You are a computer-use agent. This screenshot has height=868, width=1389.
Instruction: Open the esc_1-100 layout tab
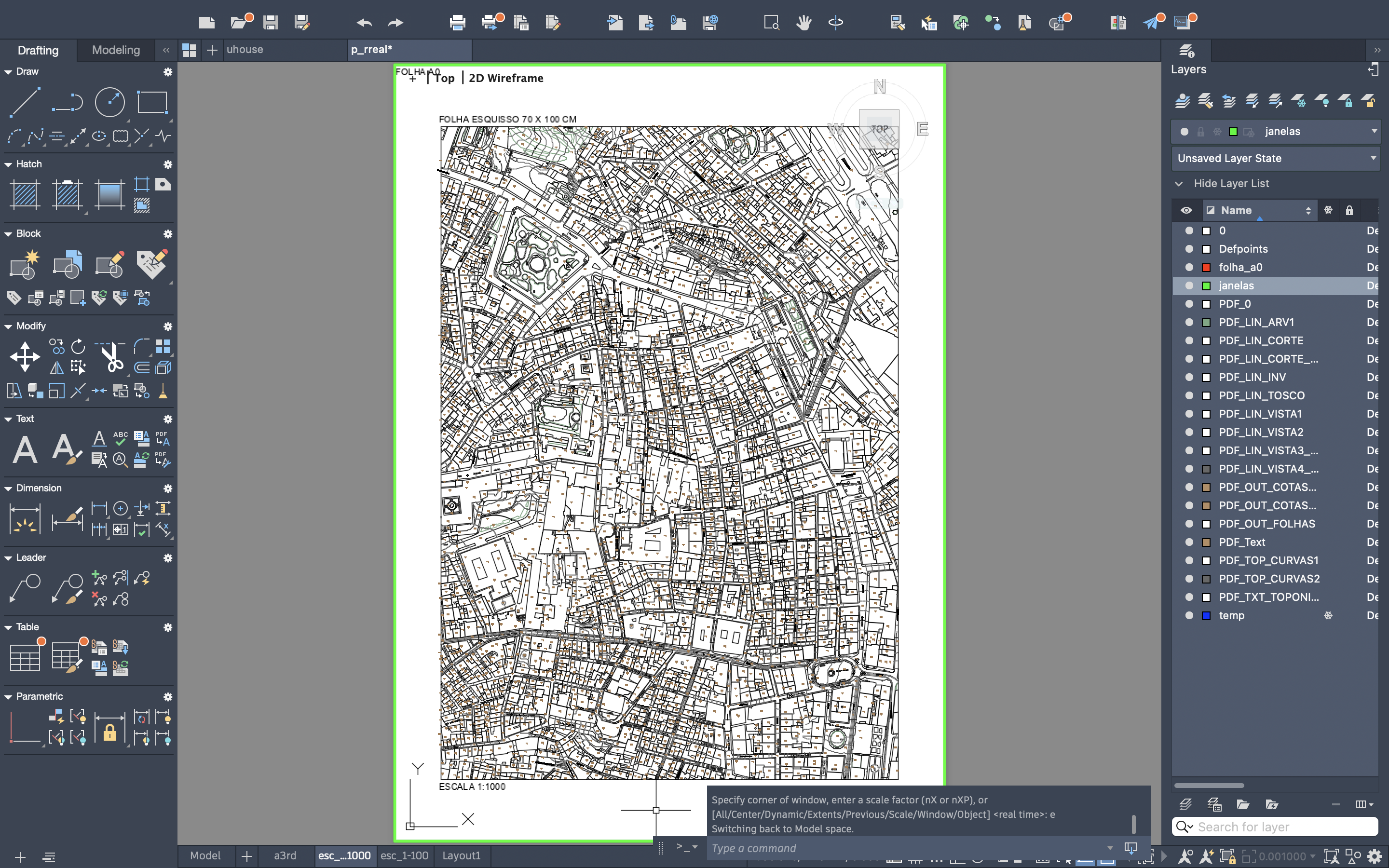click(404, 855)
